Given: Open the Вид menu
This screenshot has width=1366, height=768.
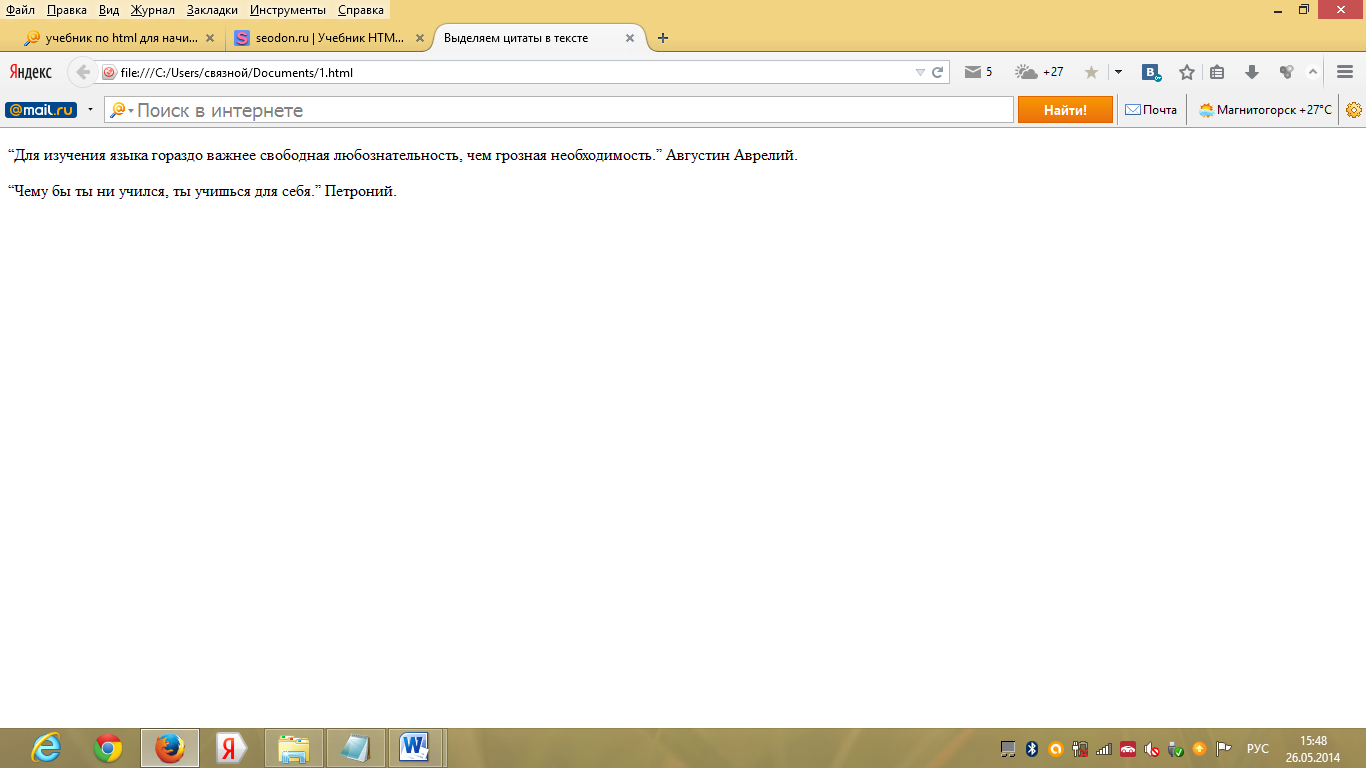Looking at the screenshot, I should pos(109,10).
